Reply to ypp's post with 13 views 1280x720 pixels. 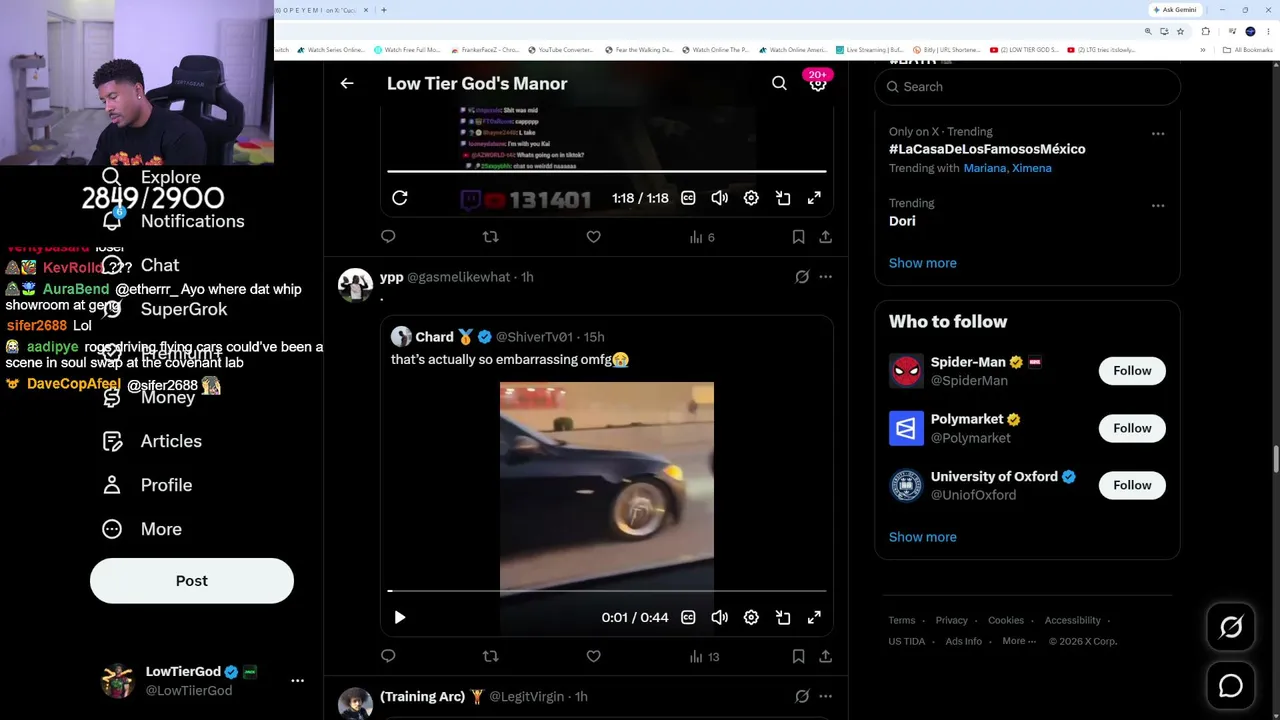tap(388, 656)
